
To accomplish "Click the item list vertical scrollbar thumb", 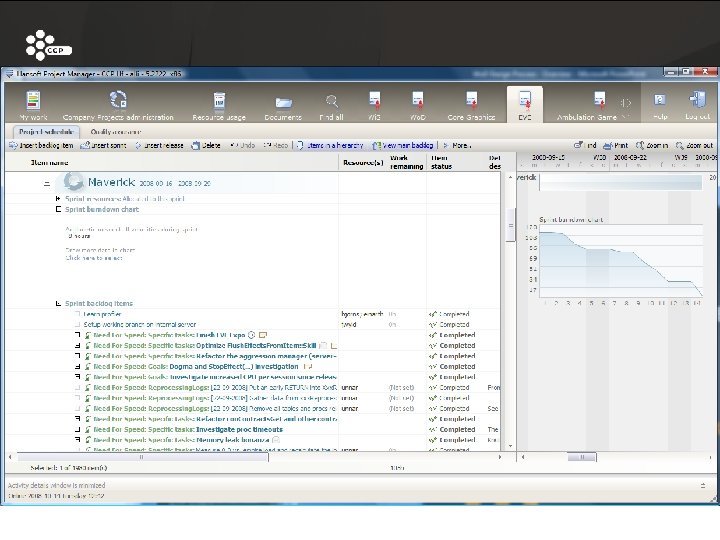I will coord(510,225).
